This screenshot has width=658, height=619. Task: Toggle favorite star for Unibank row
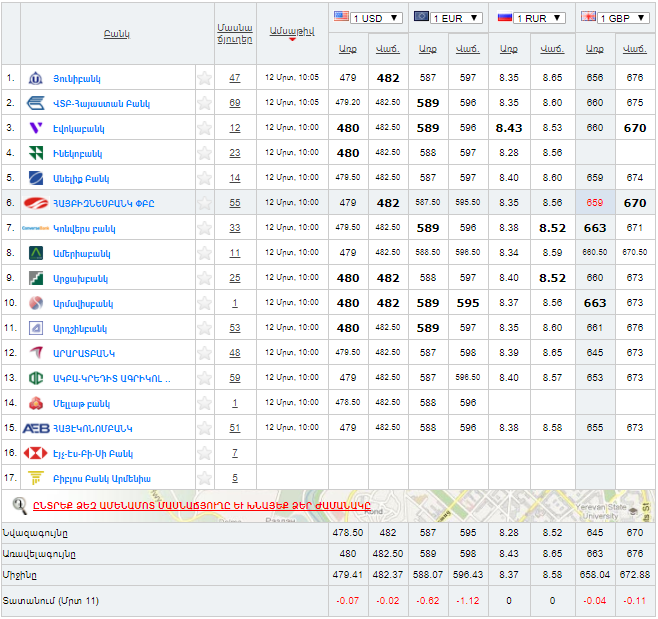(204, 78)
